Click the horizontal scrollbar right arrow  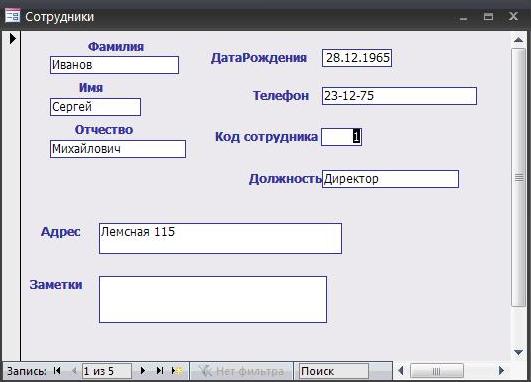[501, 371]
